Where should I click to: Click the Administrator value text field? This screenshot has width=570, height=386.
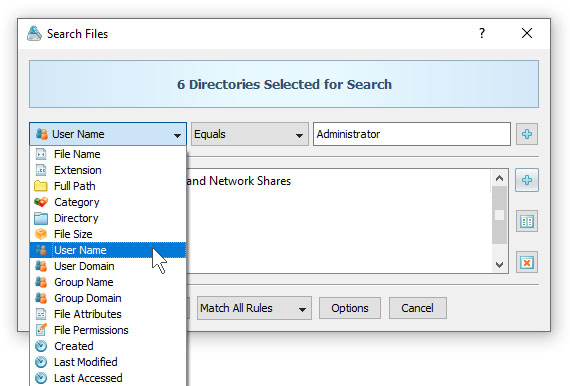(x=412, y=134)
